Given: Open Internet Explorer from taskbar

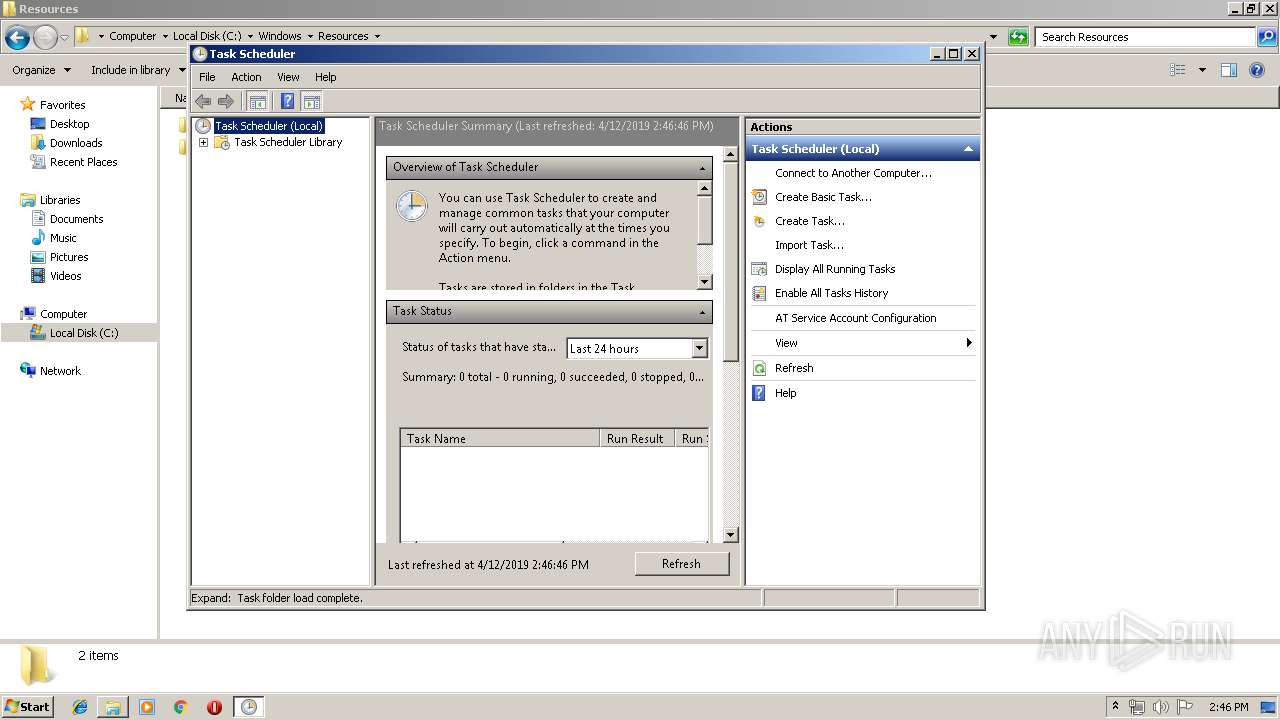Looking at the screenshot, I should tap(80, 707).
